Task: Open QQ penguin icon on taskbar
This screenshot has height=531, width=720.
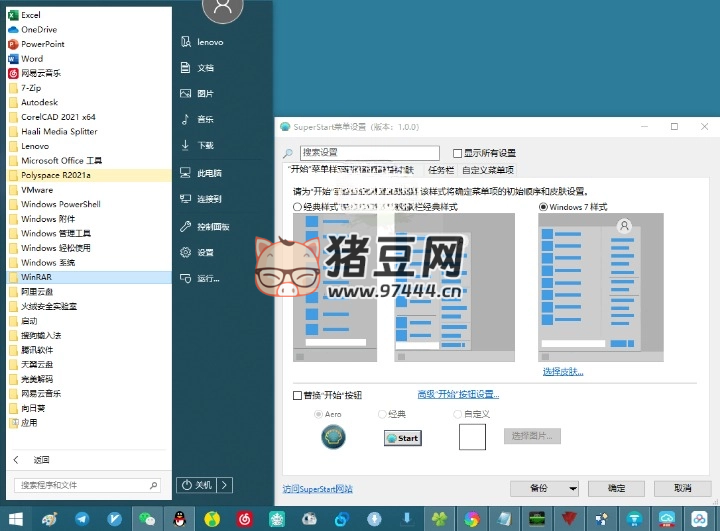Action: pyautogui.click(x=180, y=519)
